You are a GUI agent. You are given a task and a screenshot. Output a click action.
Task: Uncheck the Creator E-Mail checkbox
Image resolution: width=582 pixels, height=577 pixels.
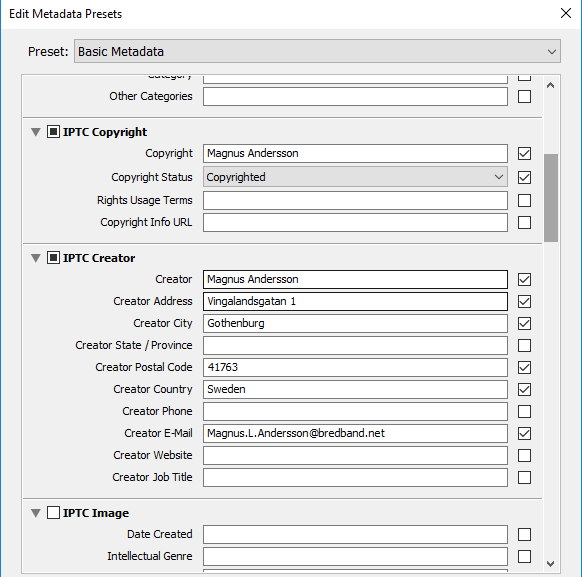click(524, 433)
